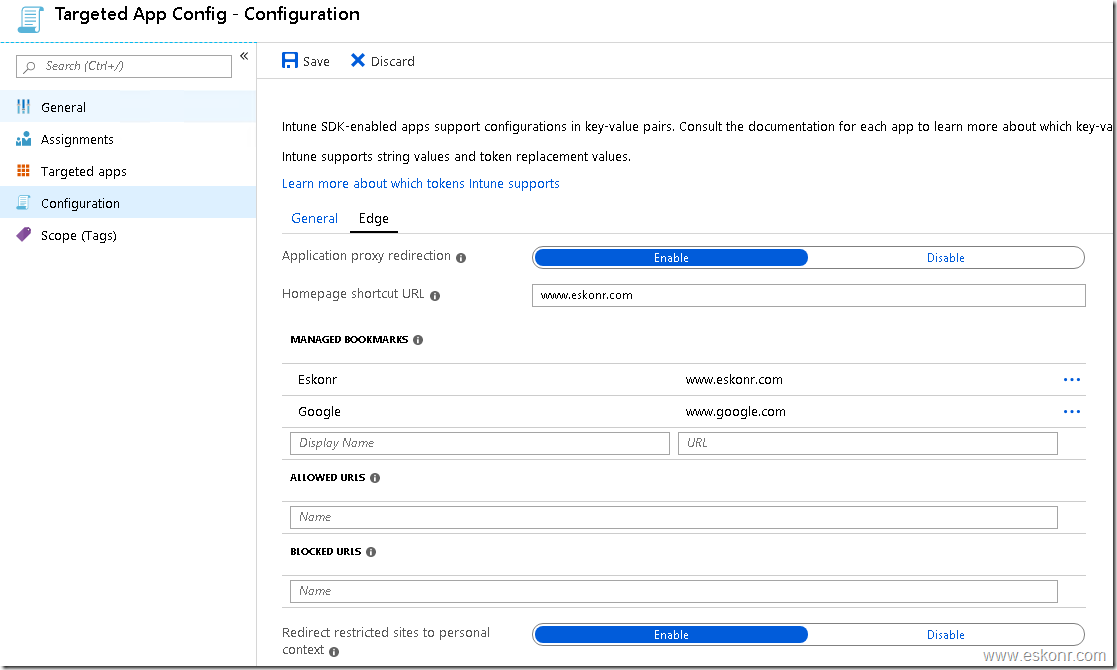The image size is (1117, 670).
Task: Select Scope (Tags) in the sidebar
Action: click(x=80, y=235)
